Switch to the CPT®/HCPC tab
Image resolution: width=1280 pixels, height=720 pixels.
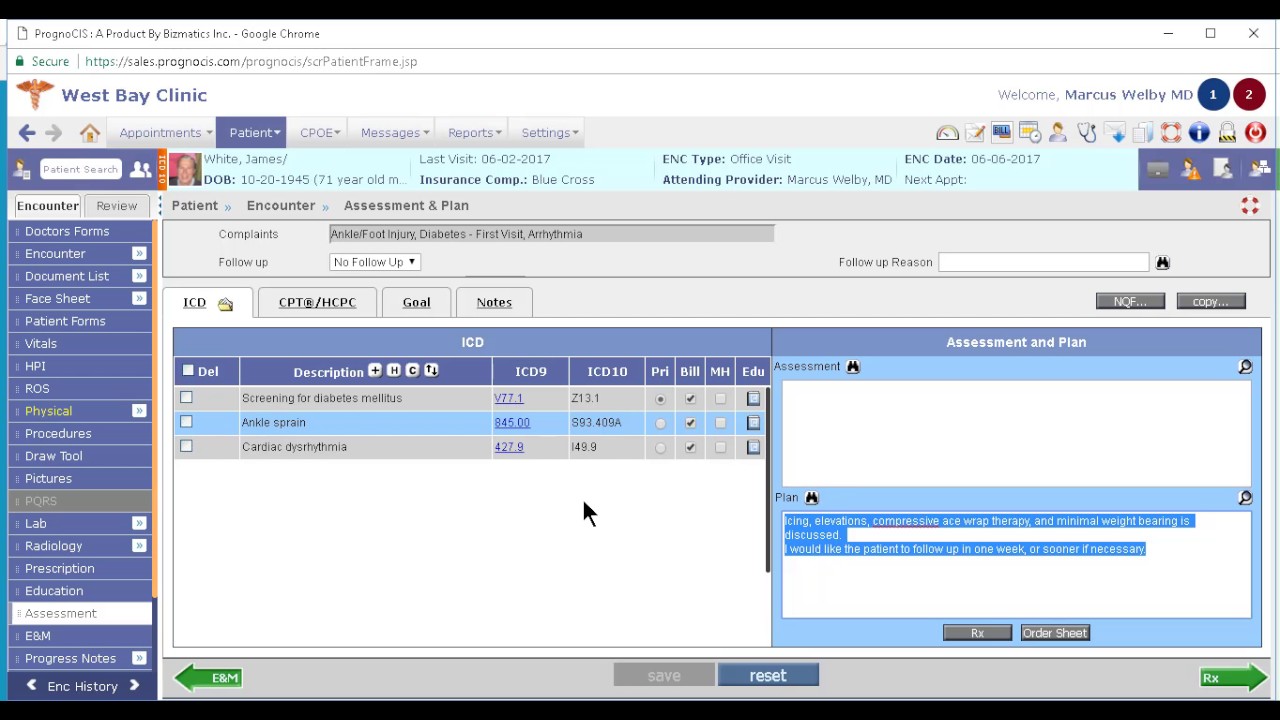coord(317,303)
